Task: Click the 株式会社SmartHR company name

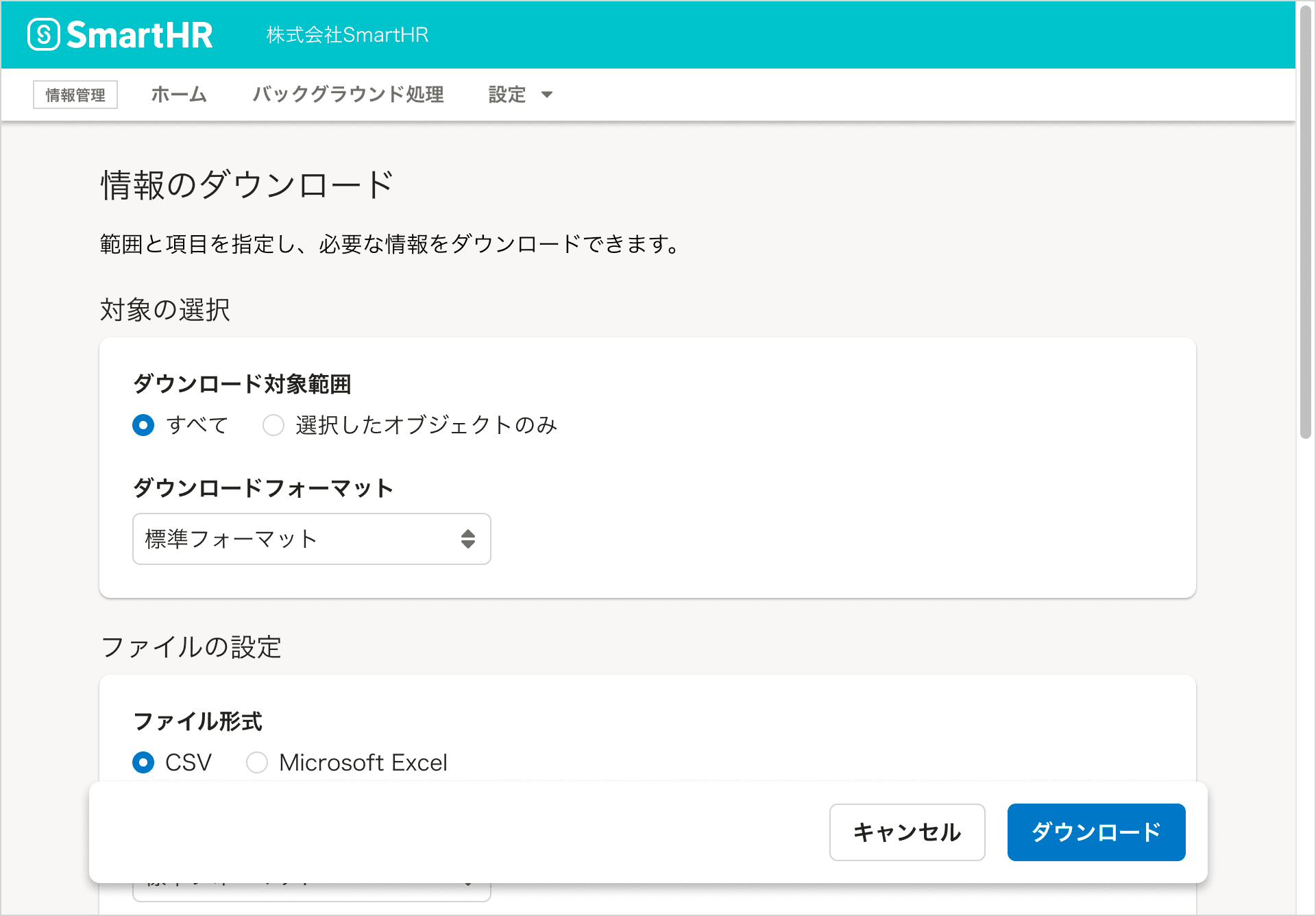Action: pos(348,35)
